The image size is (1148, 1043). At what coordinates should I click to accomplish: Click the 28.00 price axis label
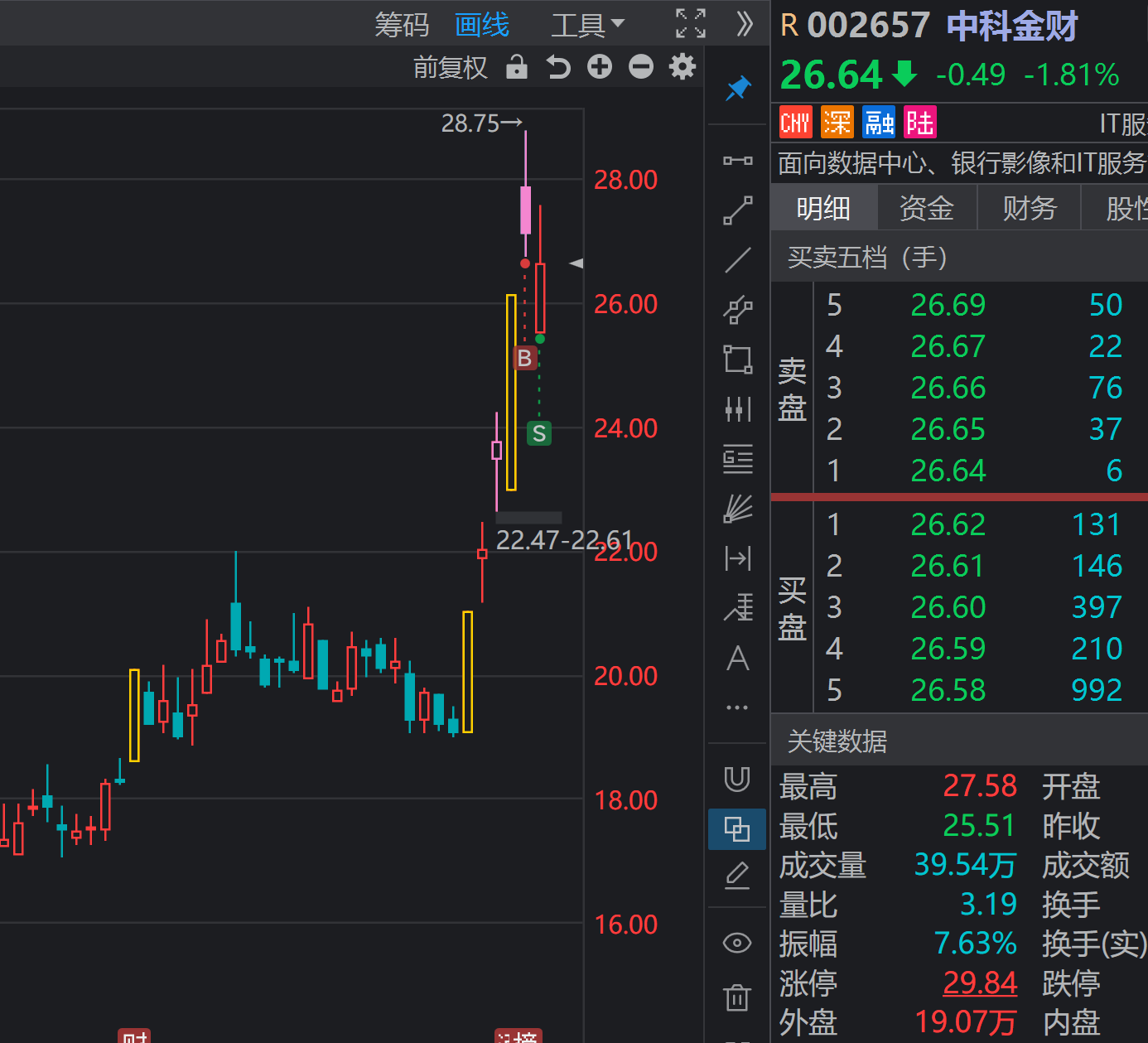pyautogui.click(x=625, y=180)
